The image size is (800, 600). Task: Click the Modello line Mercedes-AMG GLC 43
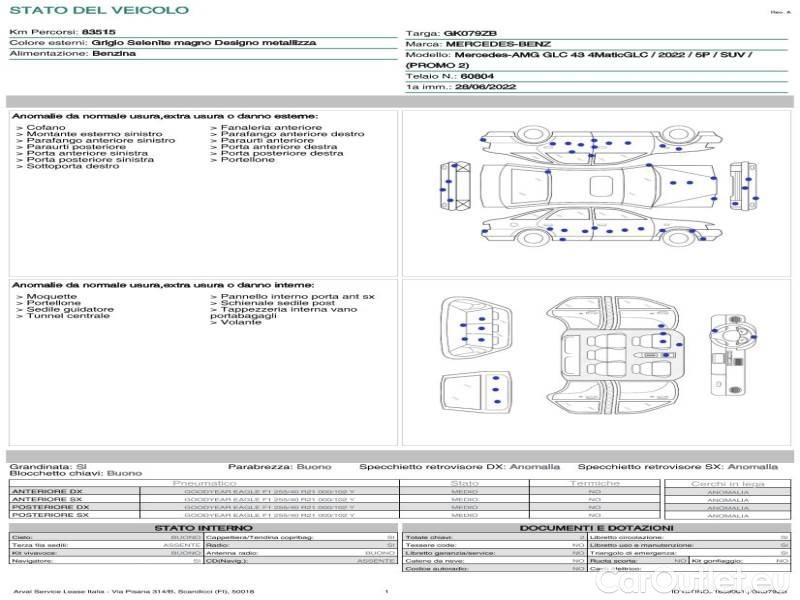603,55
